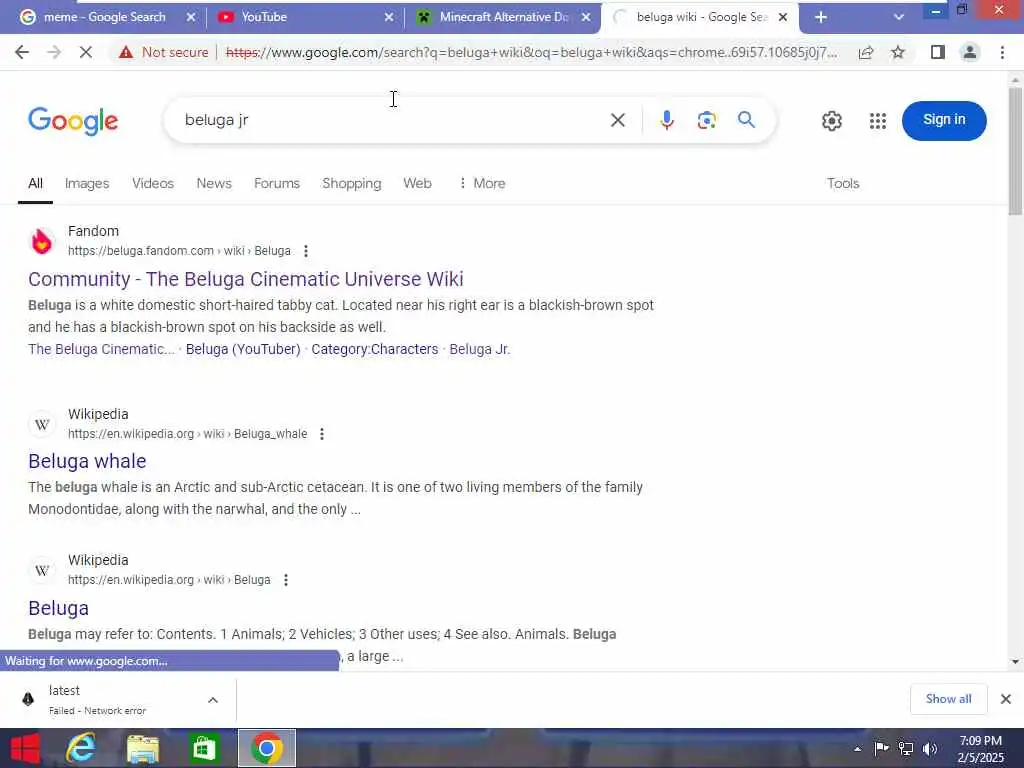1024x768 pixels.
Task: Open Google quick settings gear
Action: (x=831, y=121)
